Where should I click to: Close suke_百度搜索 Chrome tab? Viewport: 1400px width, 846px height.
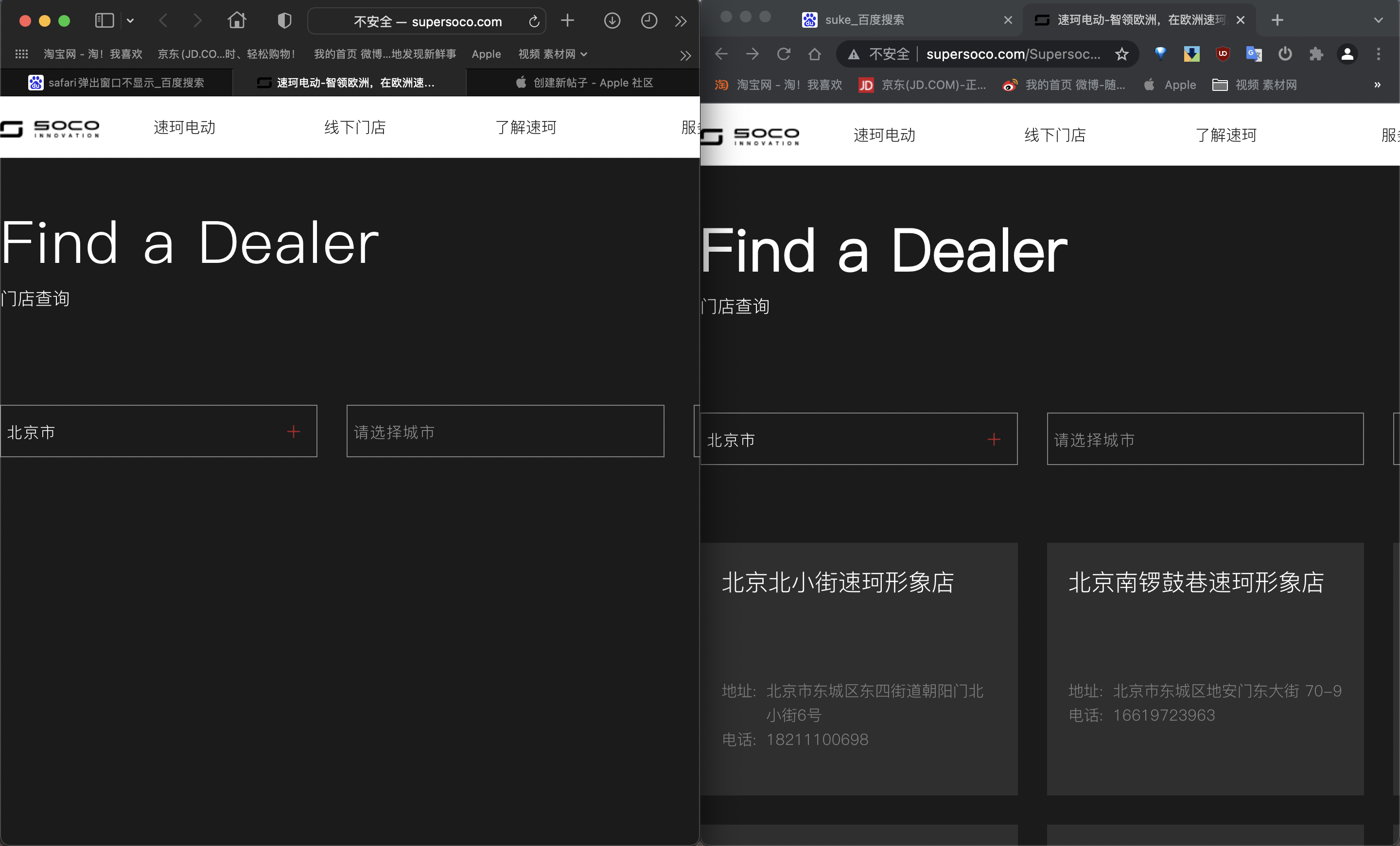point(1008,20)
